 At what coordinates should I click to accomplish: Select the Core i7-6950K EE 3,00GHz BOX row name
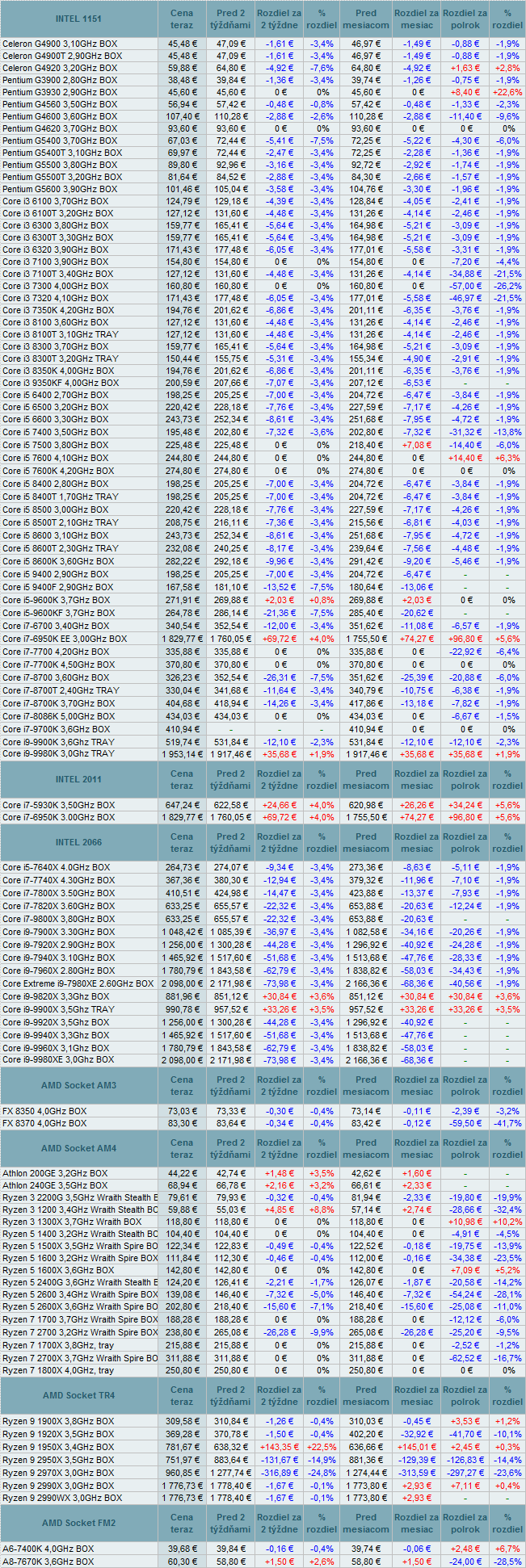(x=65, y=639)
